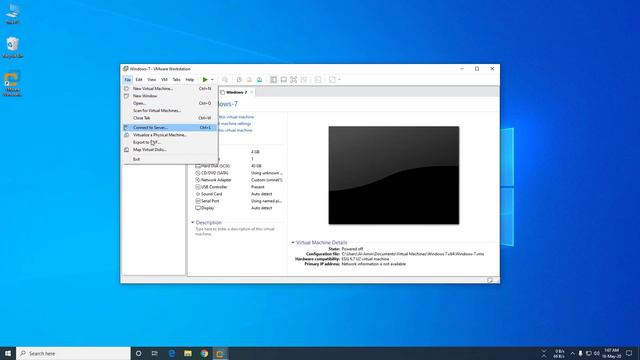Click the Network Adapter device row

(239, 180)
